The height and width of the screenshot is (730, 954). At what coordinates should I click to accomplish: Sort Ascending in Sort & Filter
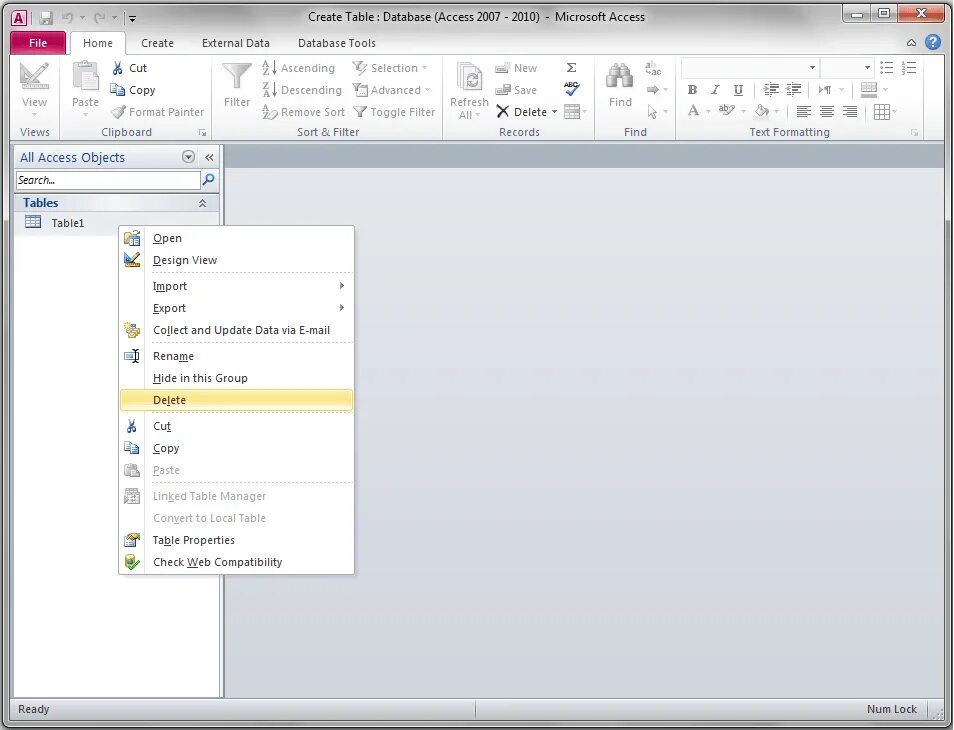(x=299, y=68)
